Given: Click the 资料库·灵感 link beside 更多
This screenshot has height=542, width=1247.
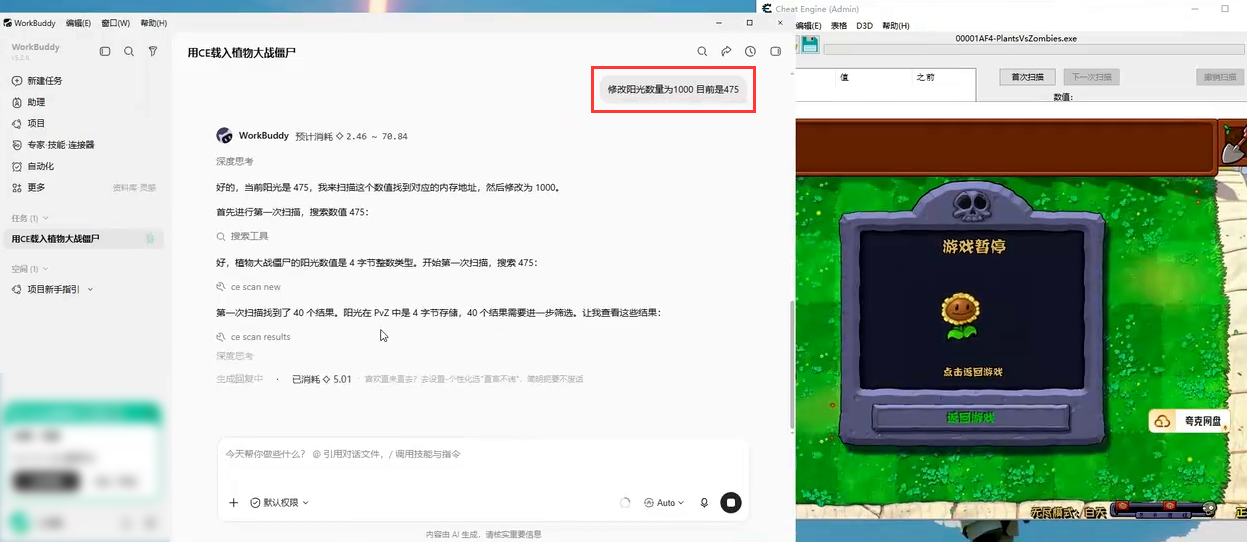Looking at the screenshot, I should (x=134, y=188).
